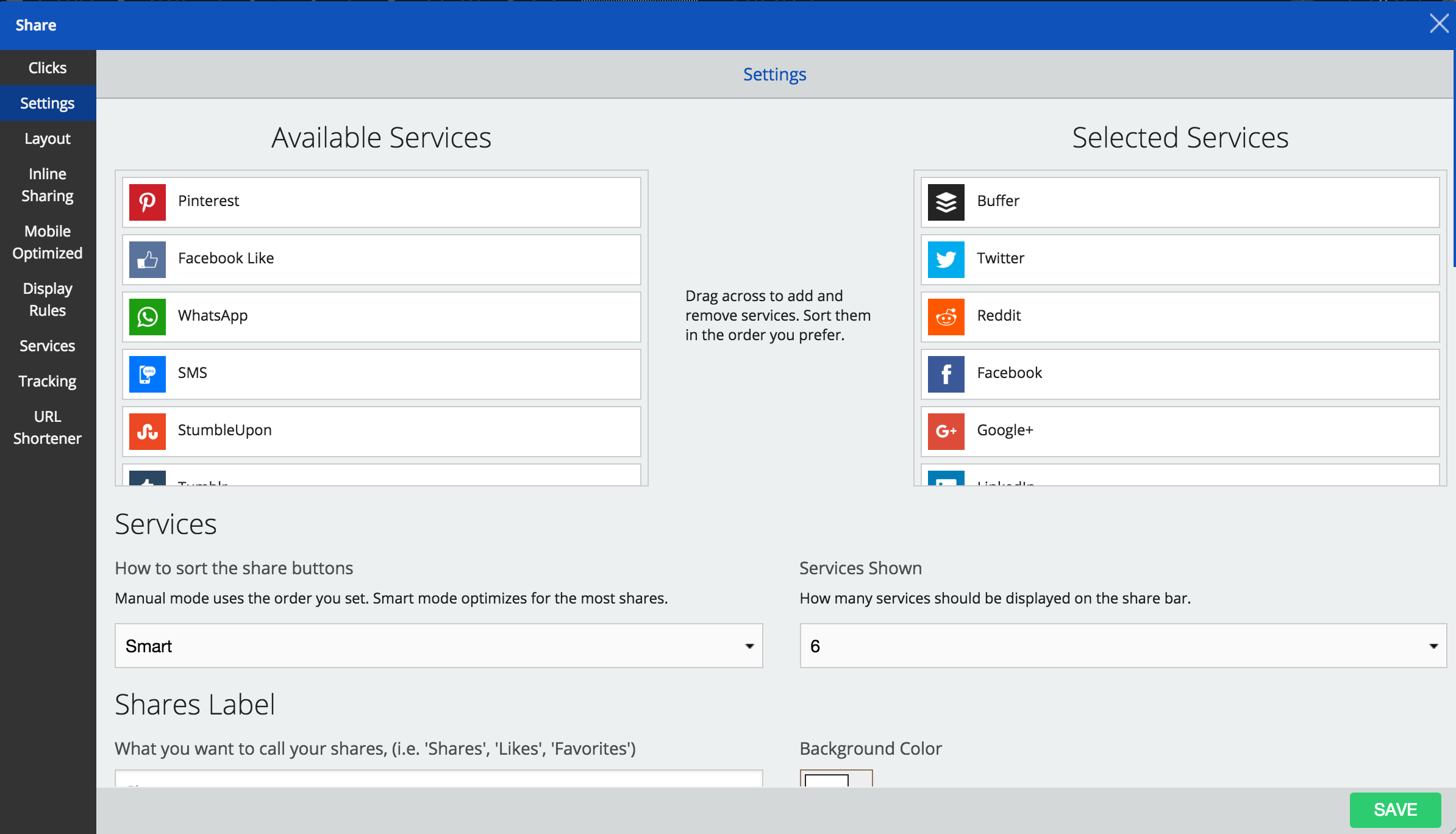Select the Reddit service row label
The image size is (1456, 834).
click(999, 315)
